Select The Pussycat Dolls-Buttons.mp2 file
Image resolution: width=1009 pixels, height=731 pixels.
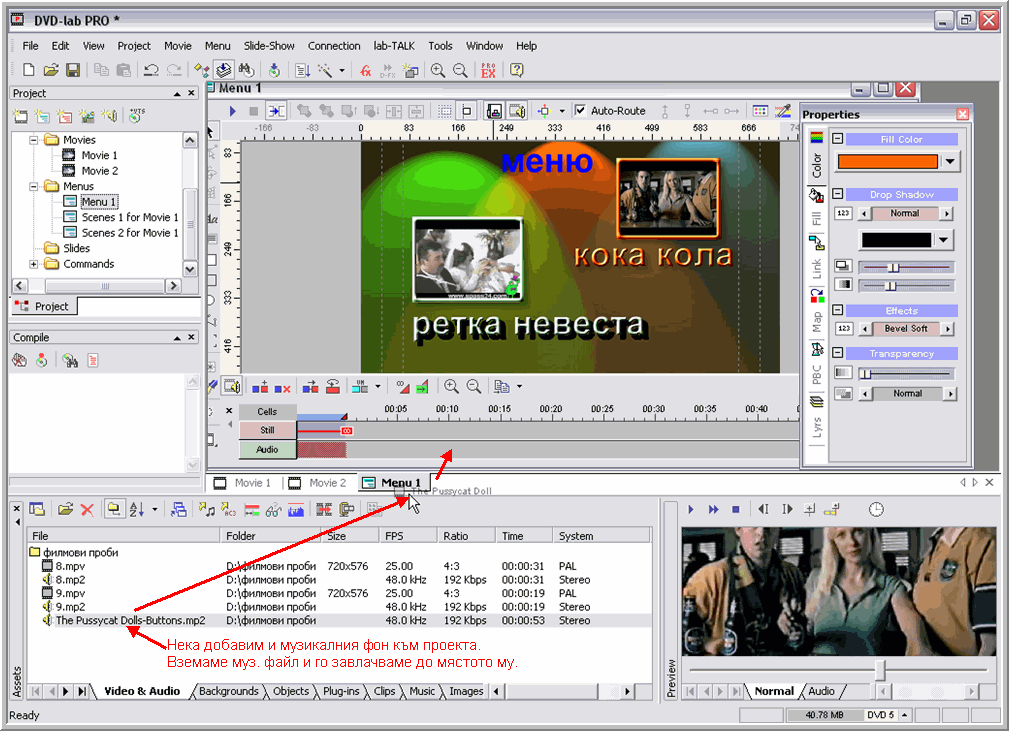pyautogui.click(x=131, y=620)
